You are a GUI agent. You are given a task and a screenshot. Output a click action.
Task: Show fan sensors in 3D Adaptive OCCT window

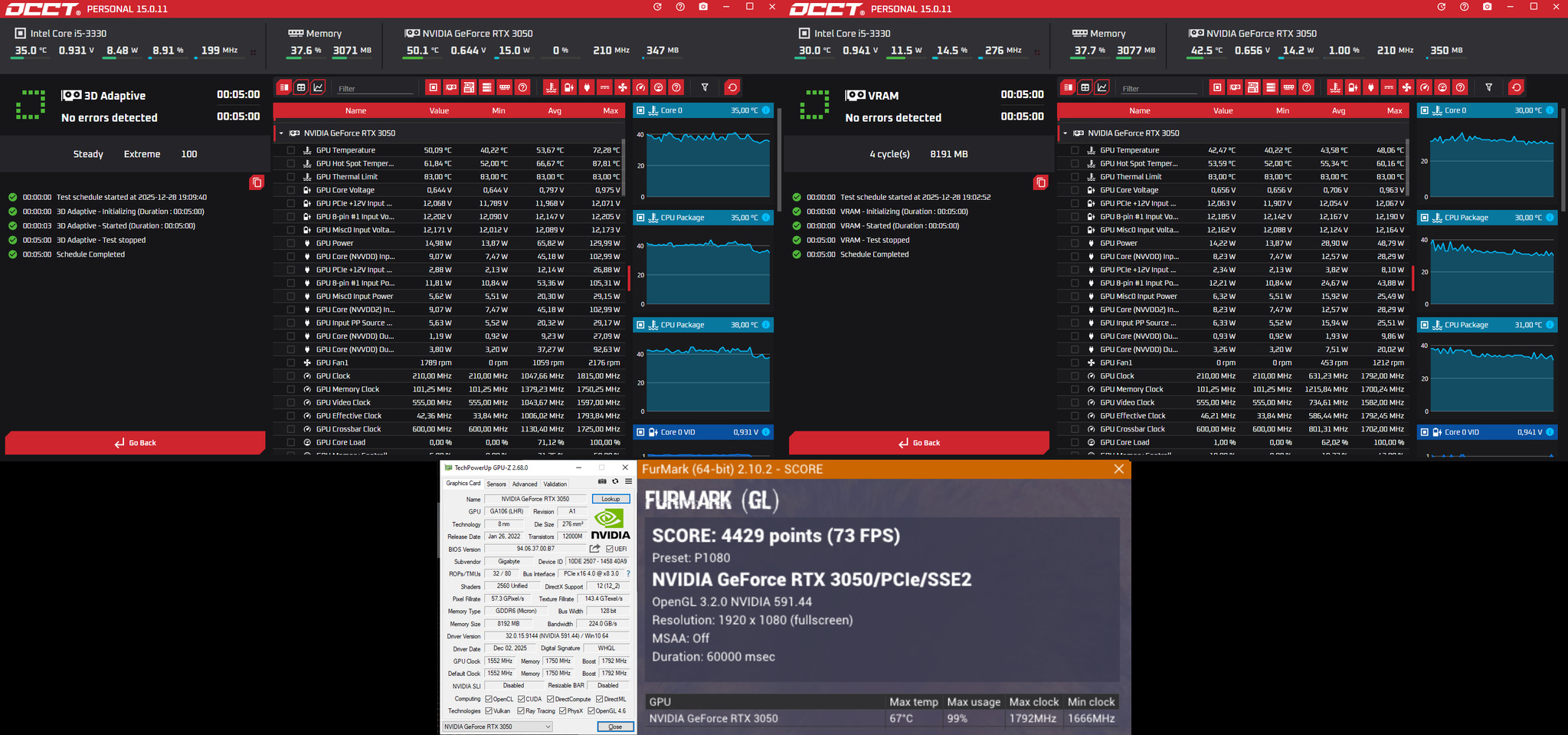[x=623, y=87]
